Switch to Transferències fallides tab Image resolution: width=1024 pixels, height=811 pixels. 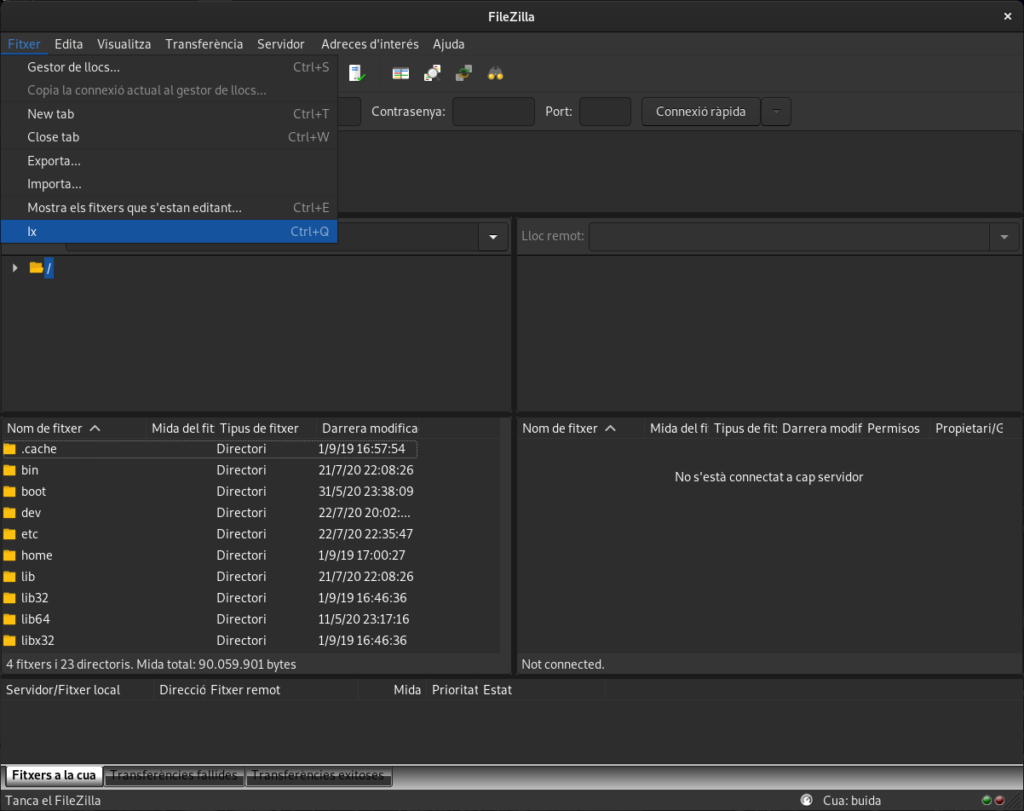[x=174, y=776]
